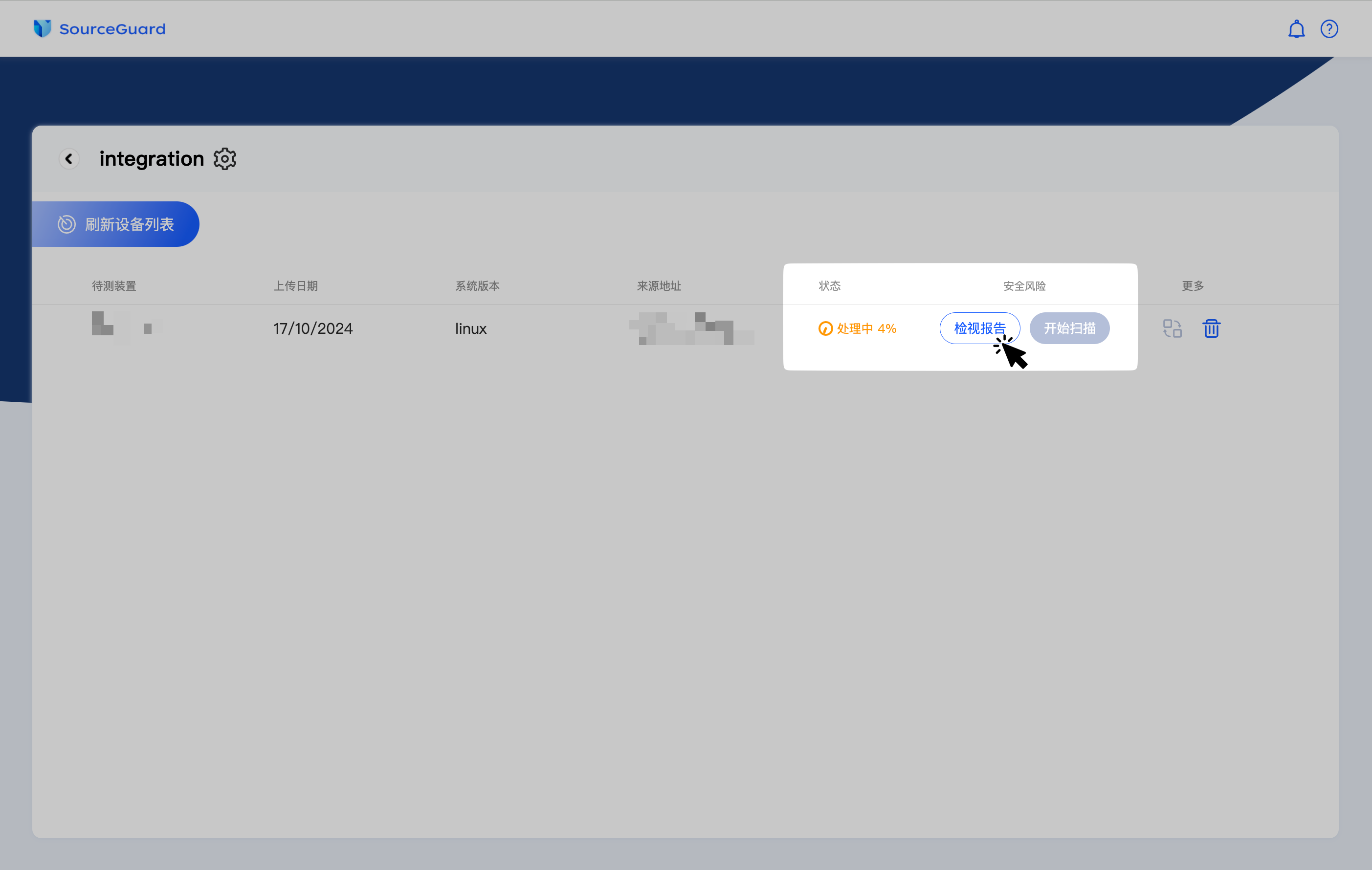Click the 待测装置 column header
The image size is (1372, 870).
[x=114, y=286]
